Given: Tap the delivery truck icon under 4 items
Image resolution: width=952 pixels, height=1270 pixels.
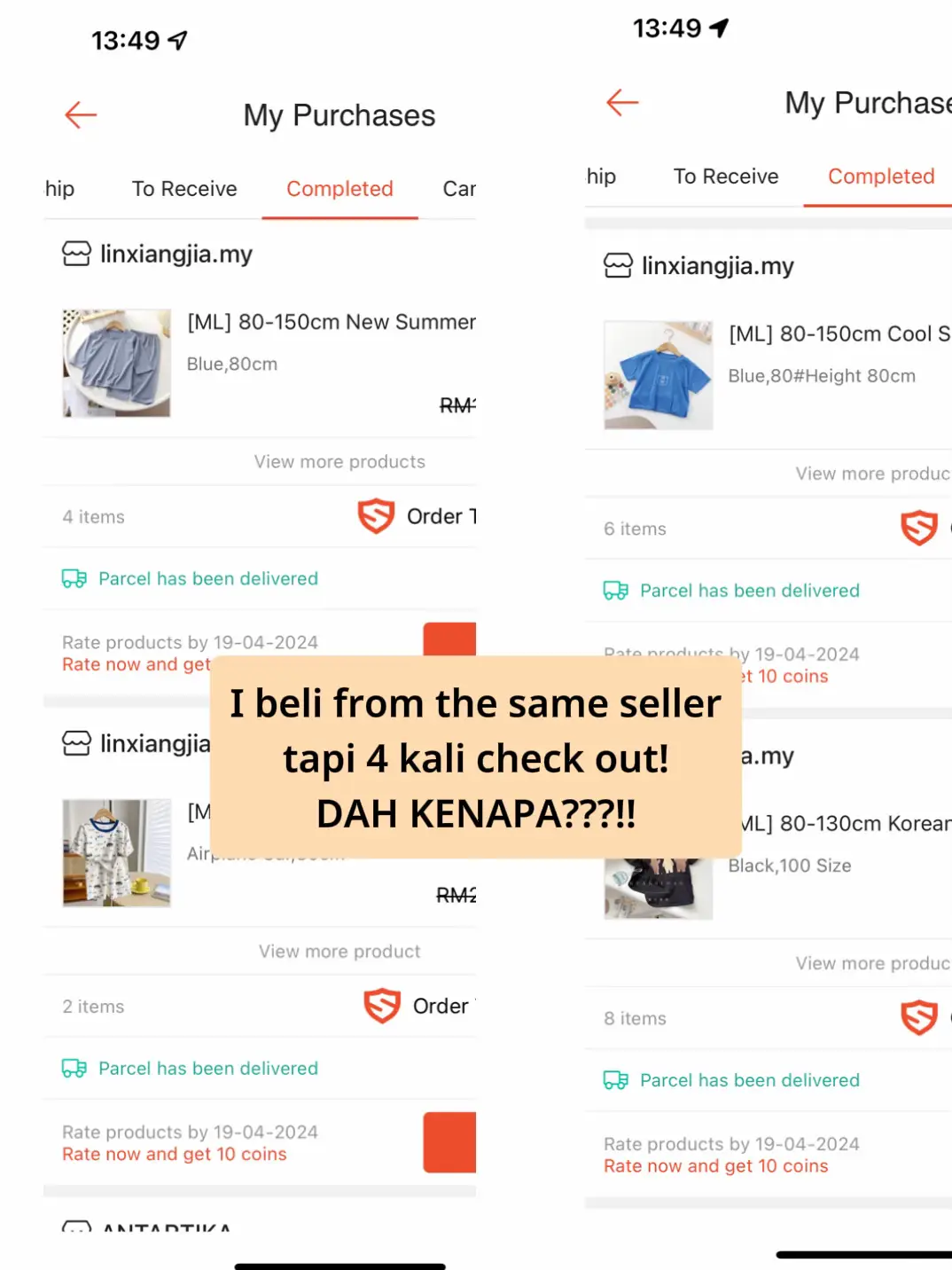Looking at the screenshot, I should pos(74,579).
